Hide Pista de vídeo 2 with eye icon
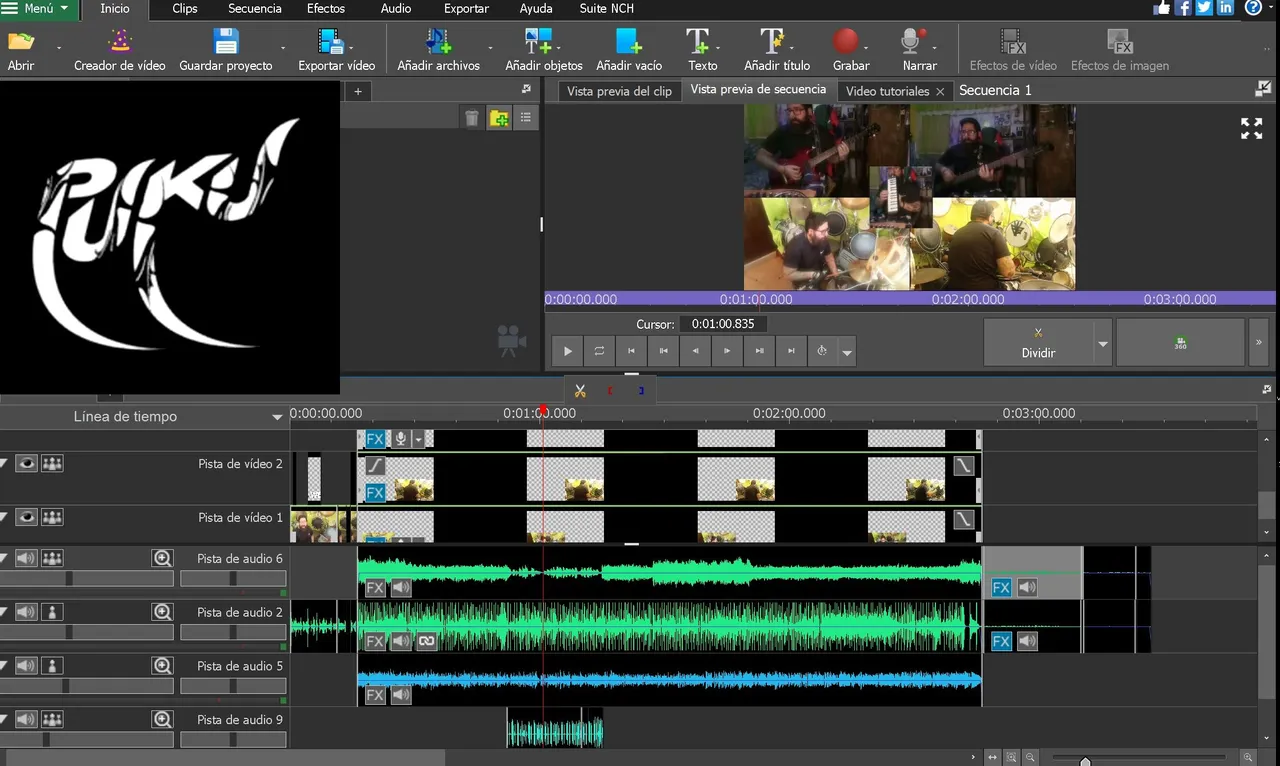Viewport: 1280px width, 766px height. pyautogui.click(x=26, y=463)
